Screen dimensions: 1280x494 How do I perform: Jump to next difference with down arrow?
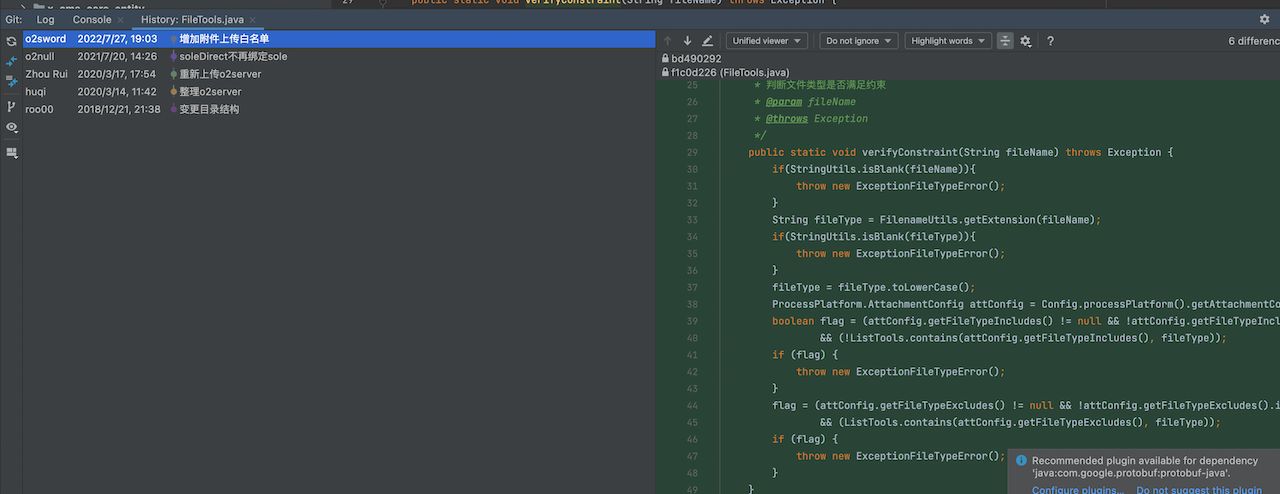point(687,41)
